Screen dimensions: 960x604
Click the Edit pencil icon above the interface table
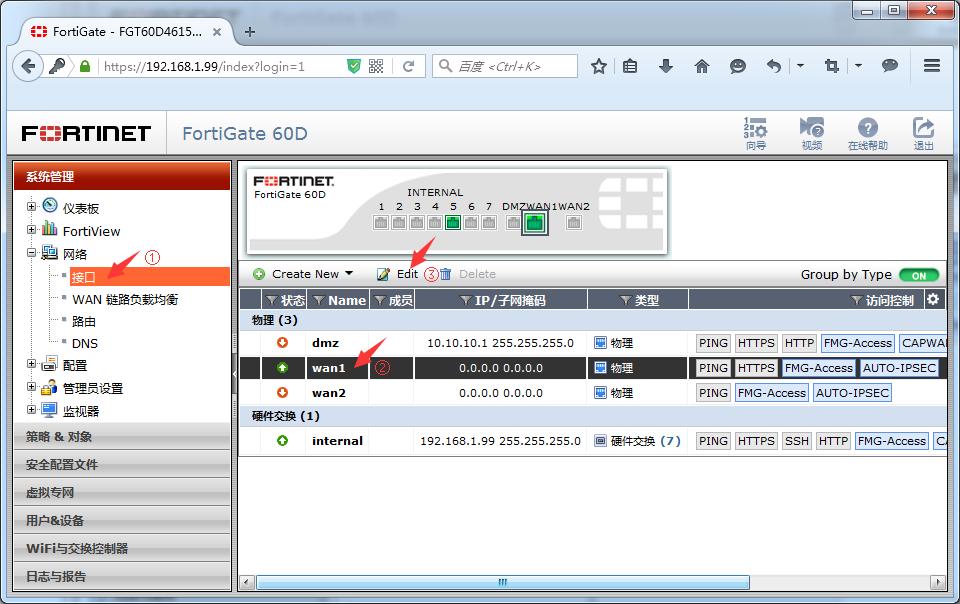point(385,273)
